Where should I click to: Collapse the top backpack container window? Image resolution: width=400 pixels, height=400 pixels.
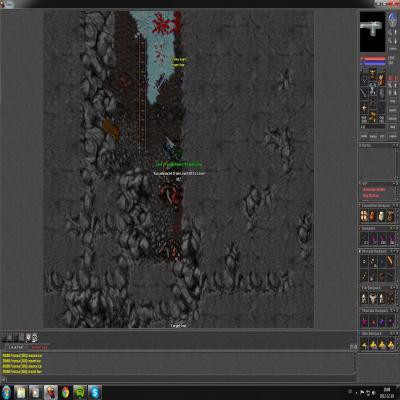394,206
